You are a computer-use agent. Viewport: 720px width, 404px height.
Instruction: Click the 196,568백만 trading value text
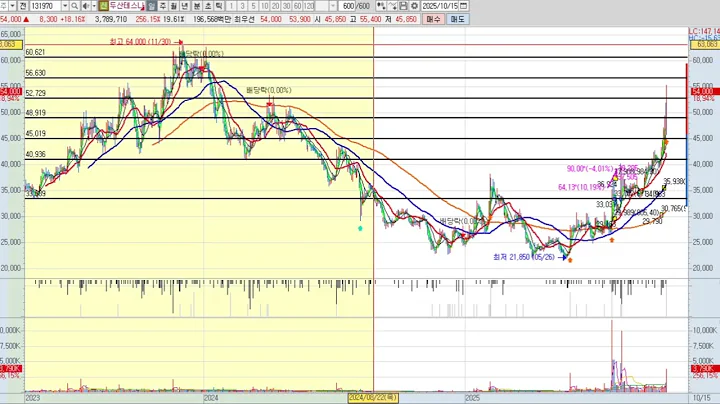coord(212,19)
